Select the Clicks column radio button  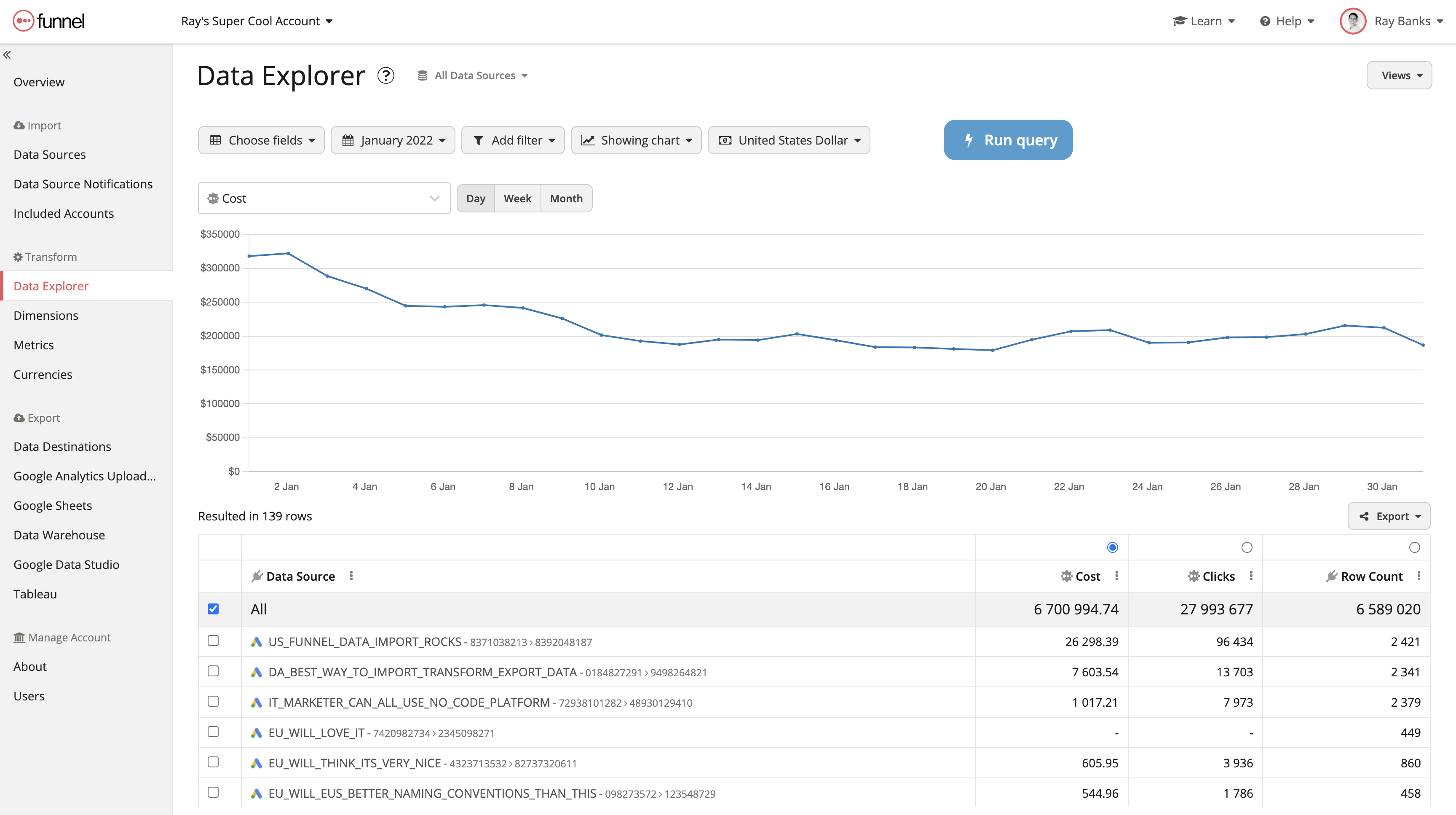1246,547
